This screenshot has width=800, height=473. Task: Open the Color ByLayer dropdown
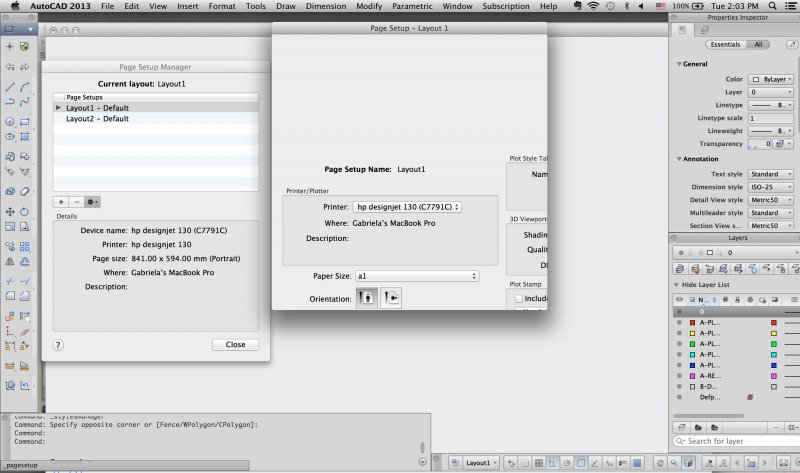771,80
